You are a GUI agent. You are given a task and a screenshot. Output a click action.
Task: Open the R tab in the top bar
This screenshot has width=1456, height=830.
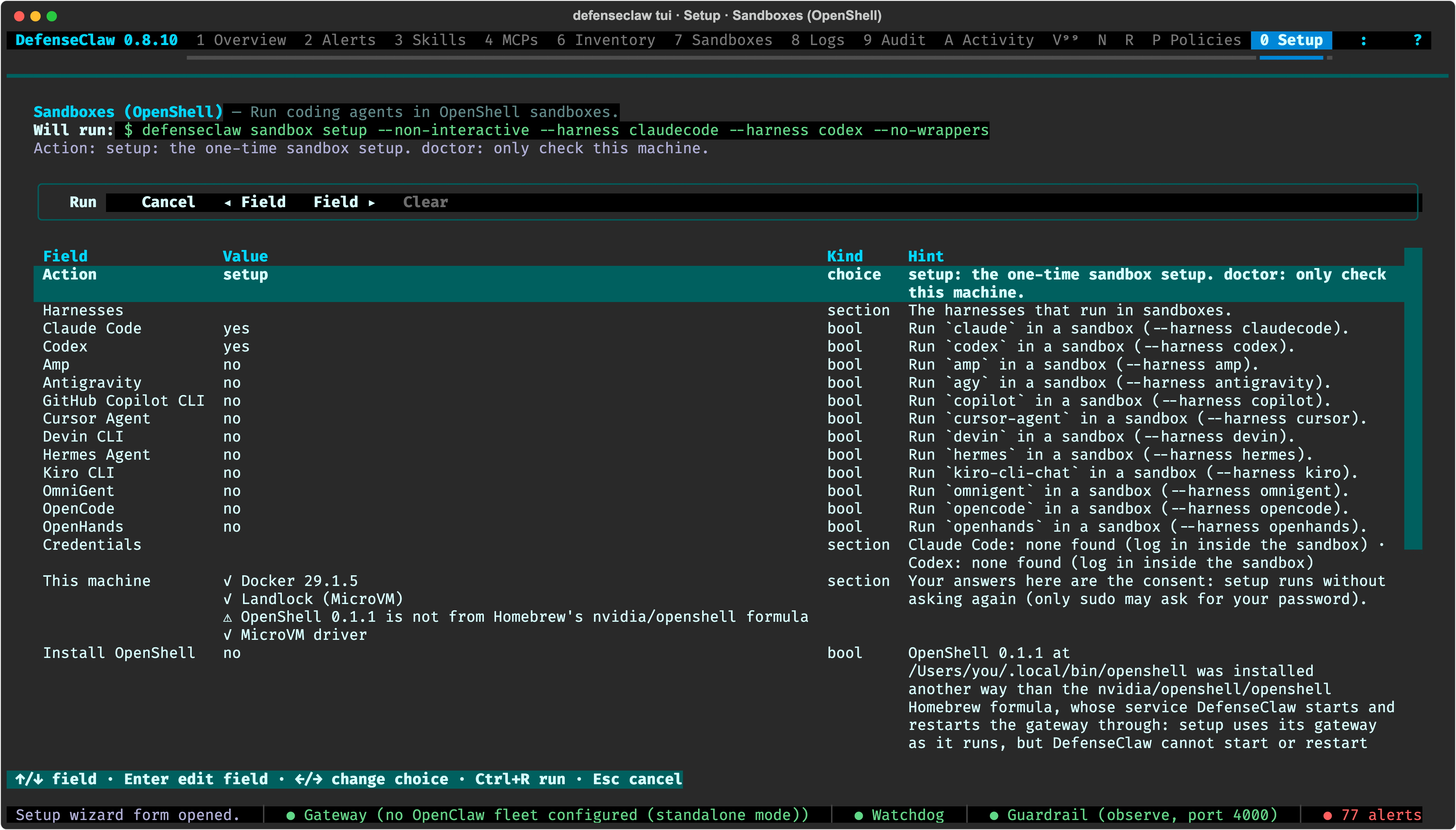click(x=1129, y=40)
